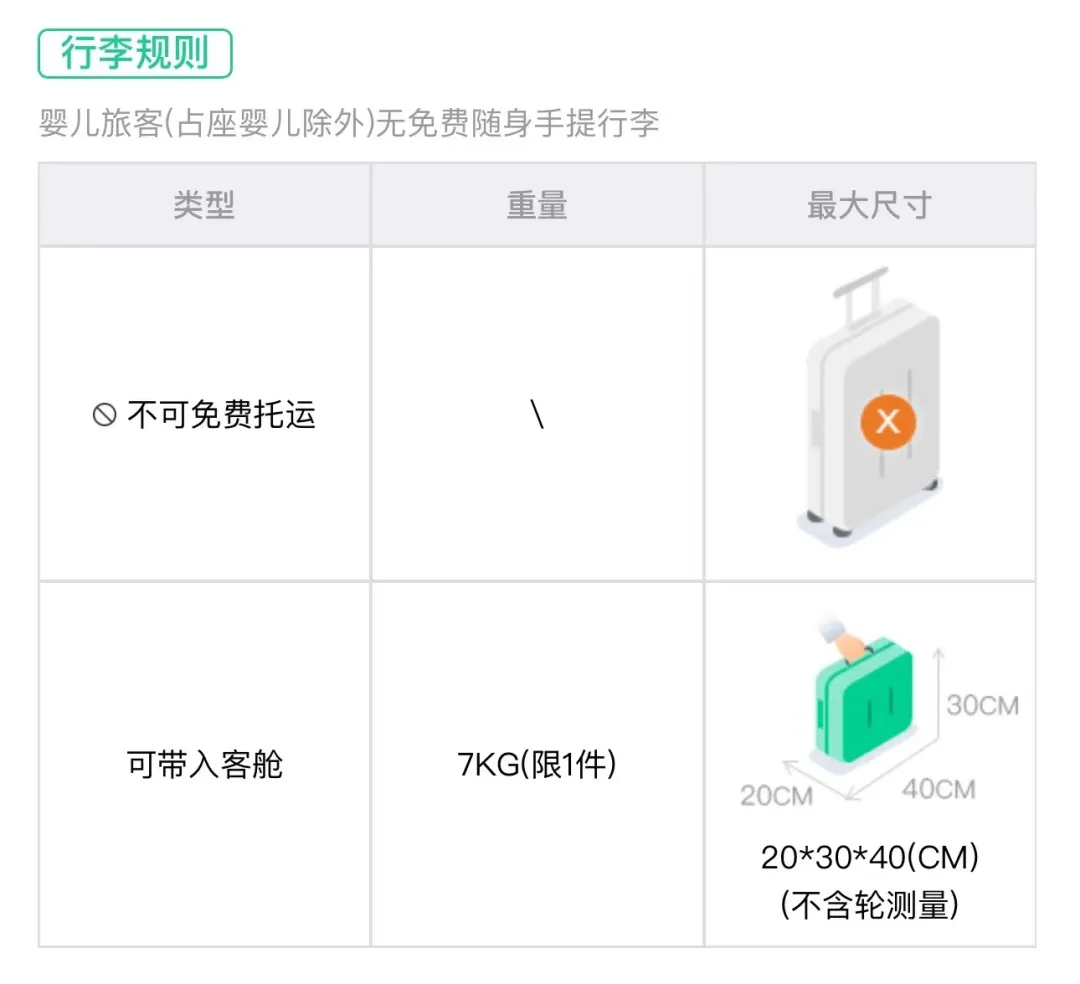The image size is (1080, 984).
Task: Click the backslash in the weight cell
Action: coord(538,415)
